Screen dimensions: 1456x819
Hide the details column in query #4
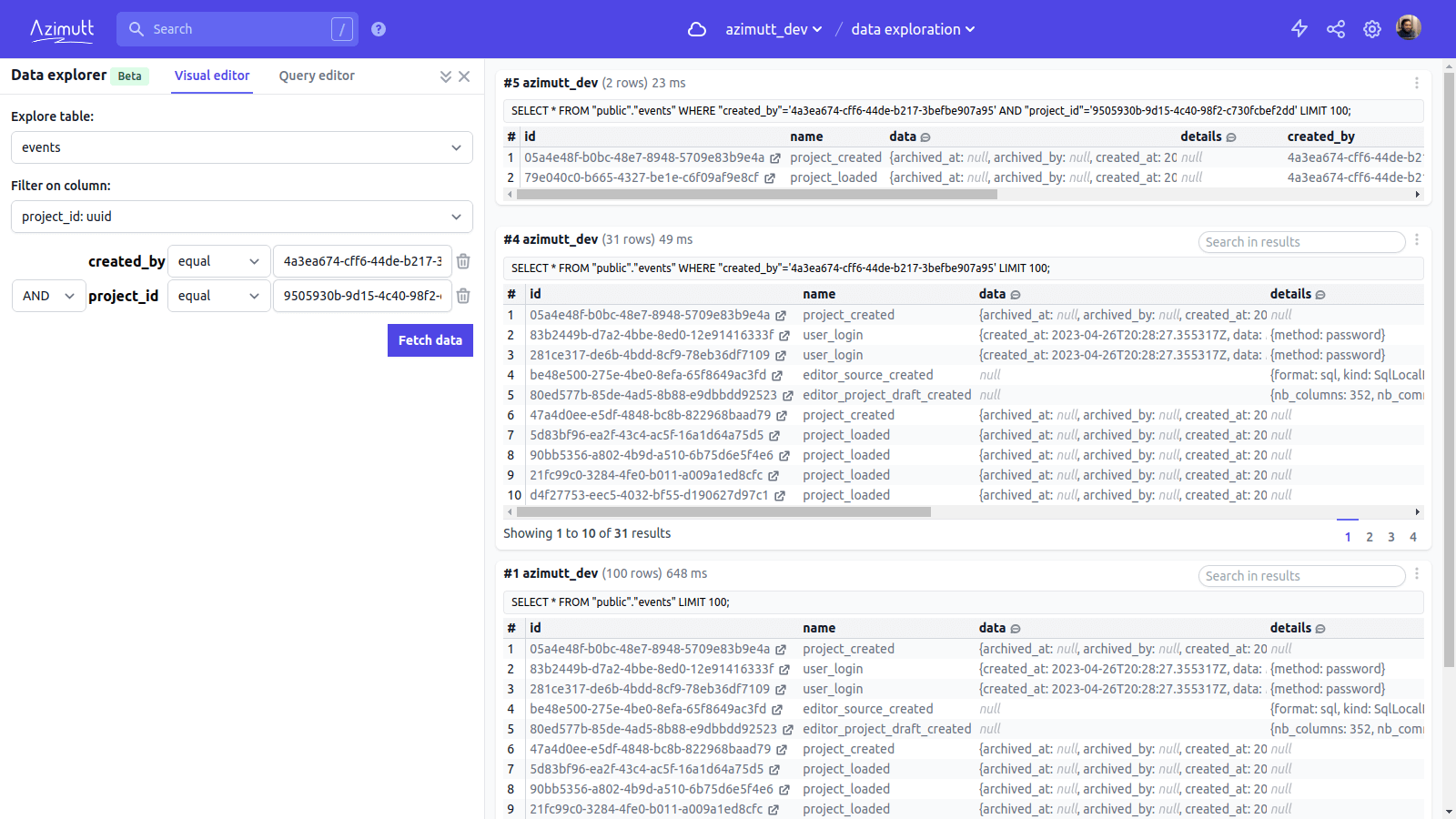[1319, 294]
